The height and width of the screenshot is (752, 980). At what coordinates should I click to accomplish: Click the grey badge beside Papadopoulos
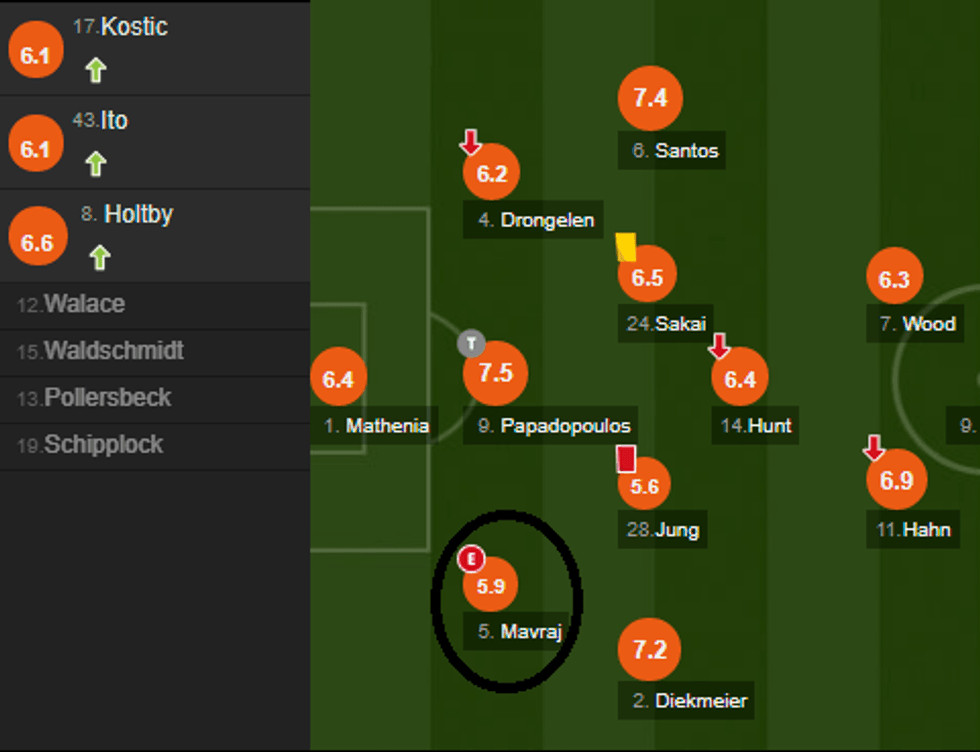[471, 344]
